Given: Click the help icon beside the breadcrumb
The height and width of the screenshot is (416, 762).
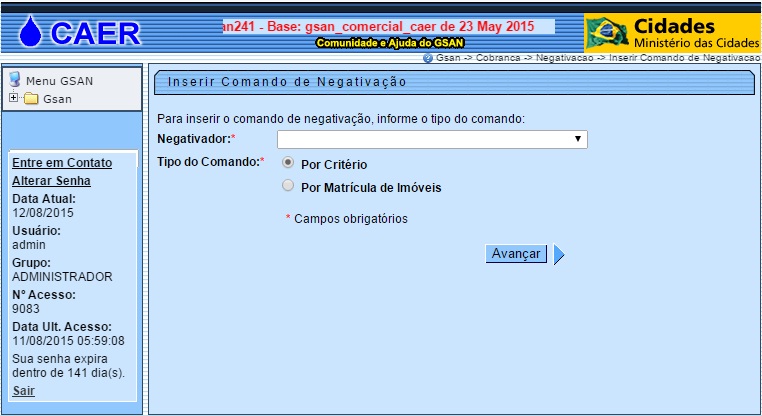Looking at the screenshot, I should [428, 58].
